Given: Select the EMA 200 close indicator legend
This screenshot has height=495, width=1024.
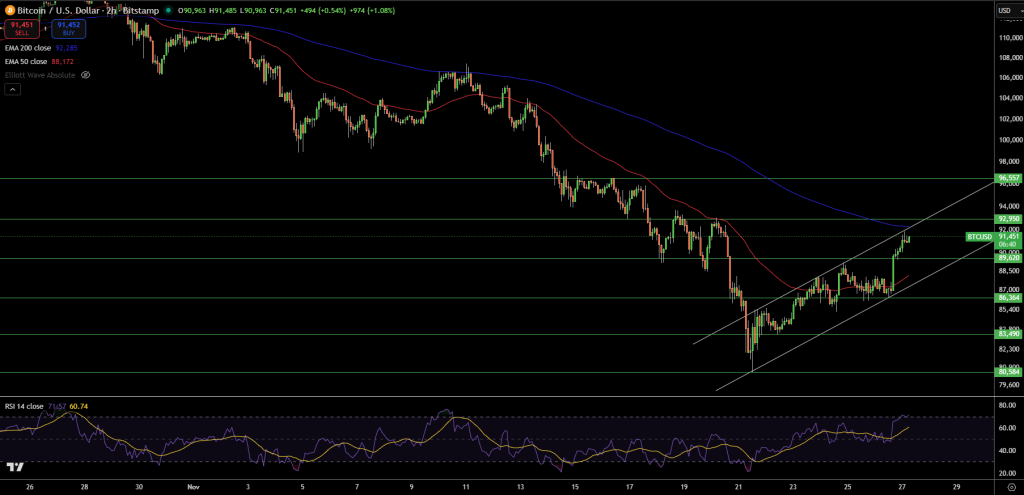Looking at the screenshot, I should click(x=26, y=48).
